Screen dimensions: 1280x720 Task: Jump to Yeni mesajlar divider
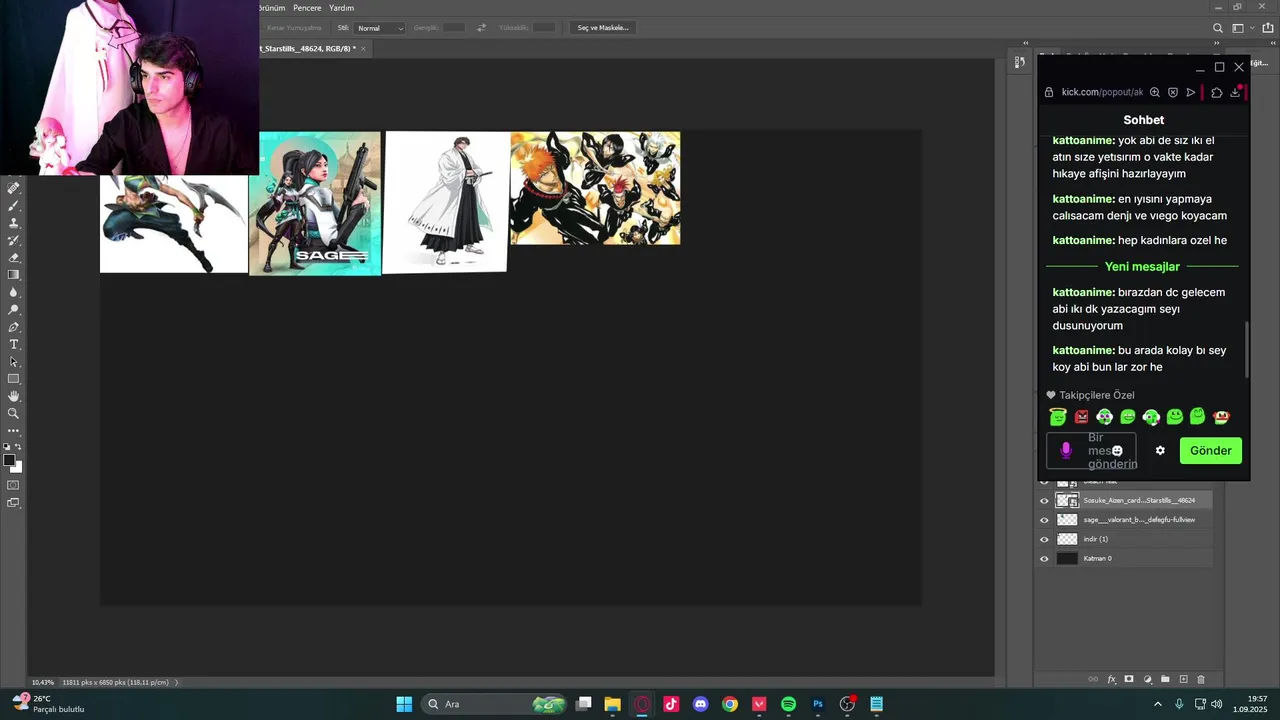point(1142,267)
